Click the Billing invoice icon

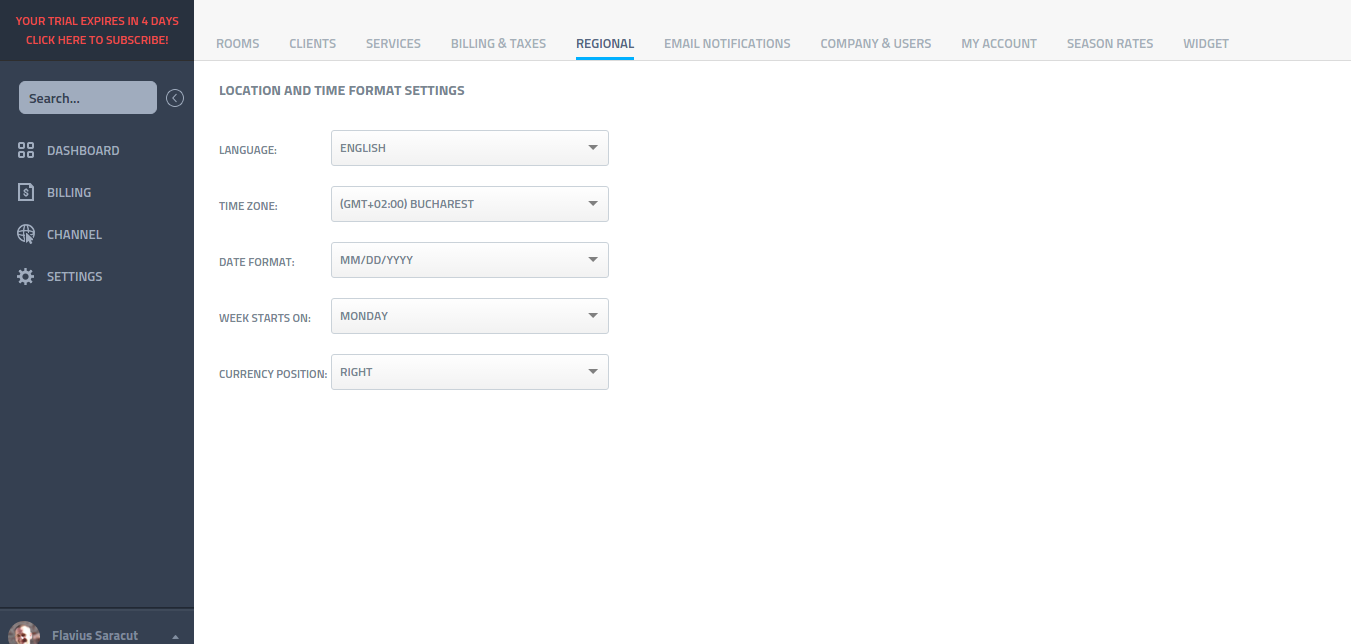point(26,192)
